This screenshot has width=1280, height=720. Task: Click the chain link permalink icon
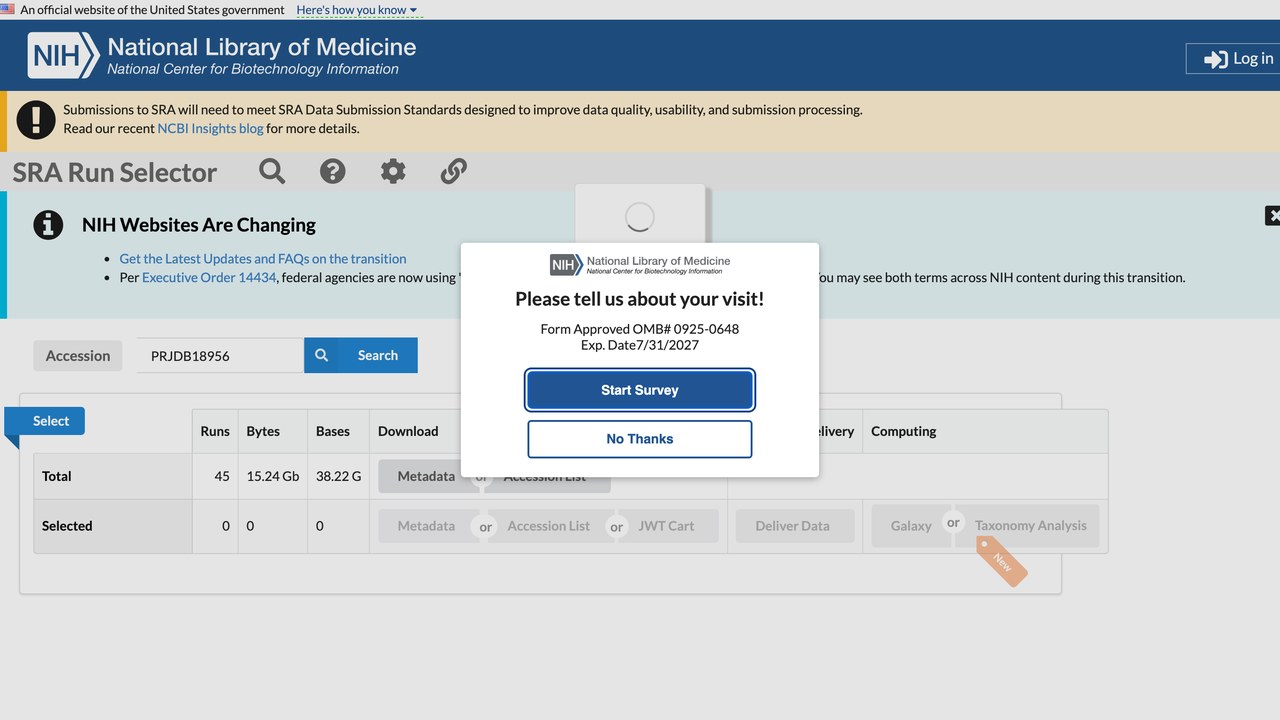pyautogui.click(x=454, y=171)
